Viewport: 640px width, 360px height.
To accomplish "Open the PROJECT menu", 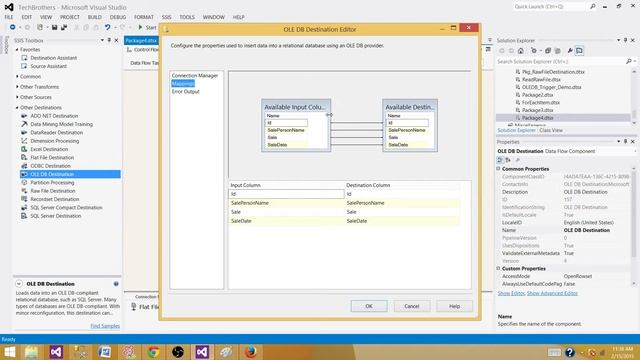I will click(70, 17).
